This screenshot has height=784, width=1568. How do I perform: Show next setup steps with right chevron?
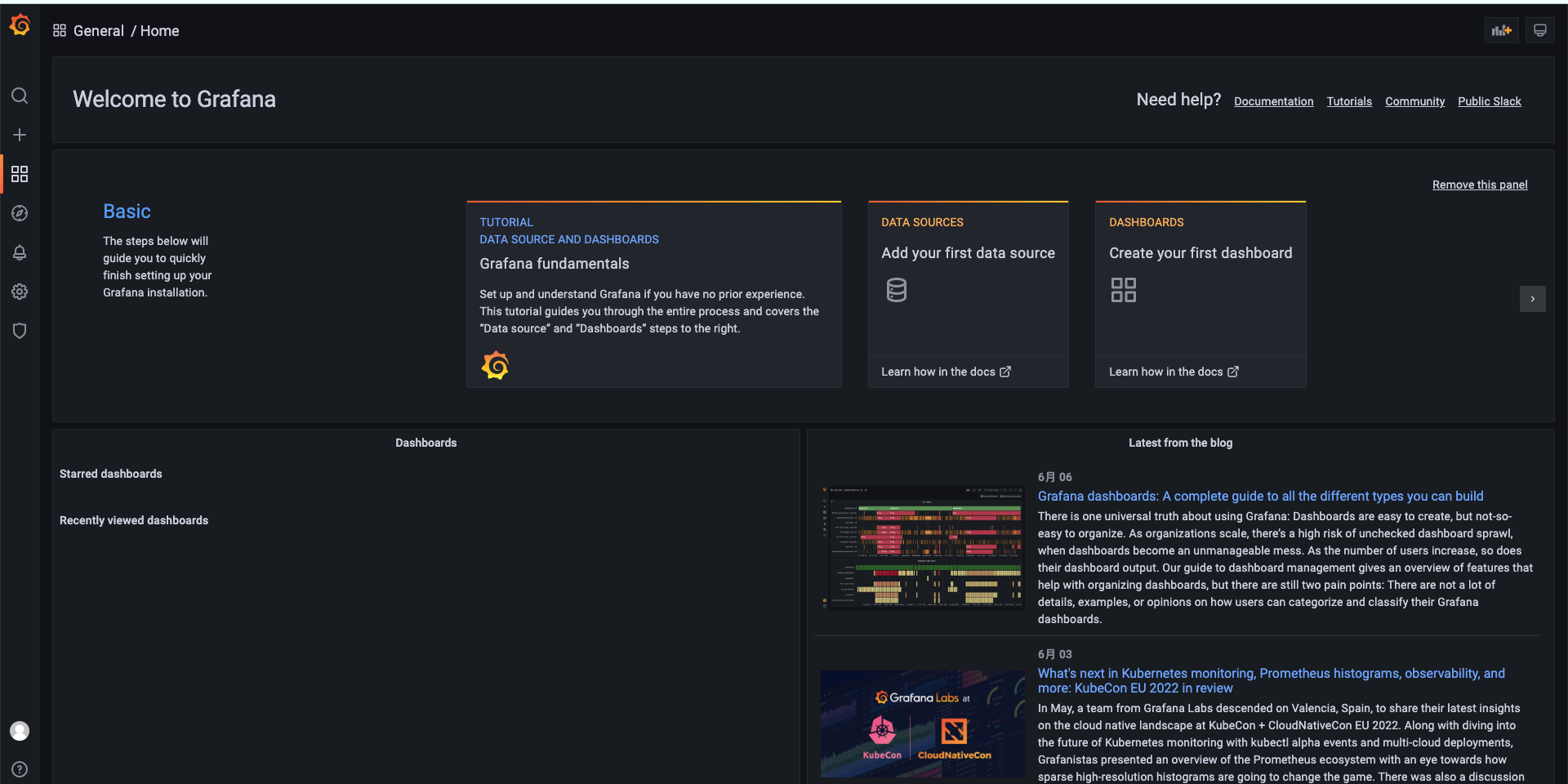(x=1533, y=299)
